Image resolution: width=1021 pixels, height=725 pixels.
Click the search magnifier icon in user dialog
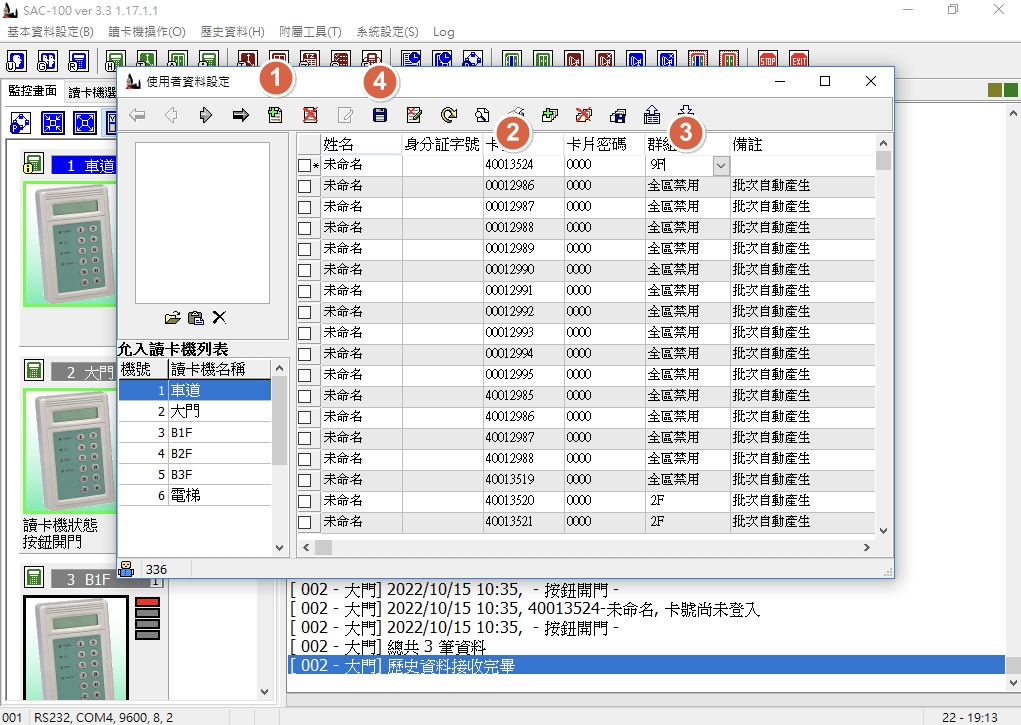pos(482,115)
